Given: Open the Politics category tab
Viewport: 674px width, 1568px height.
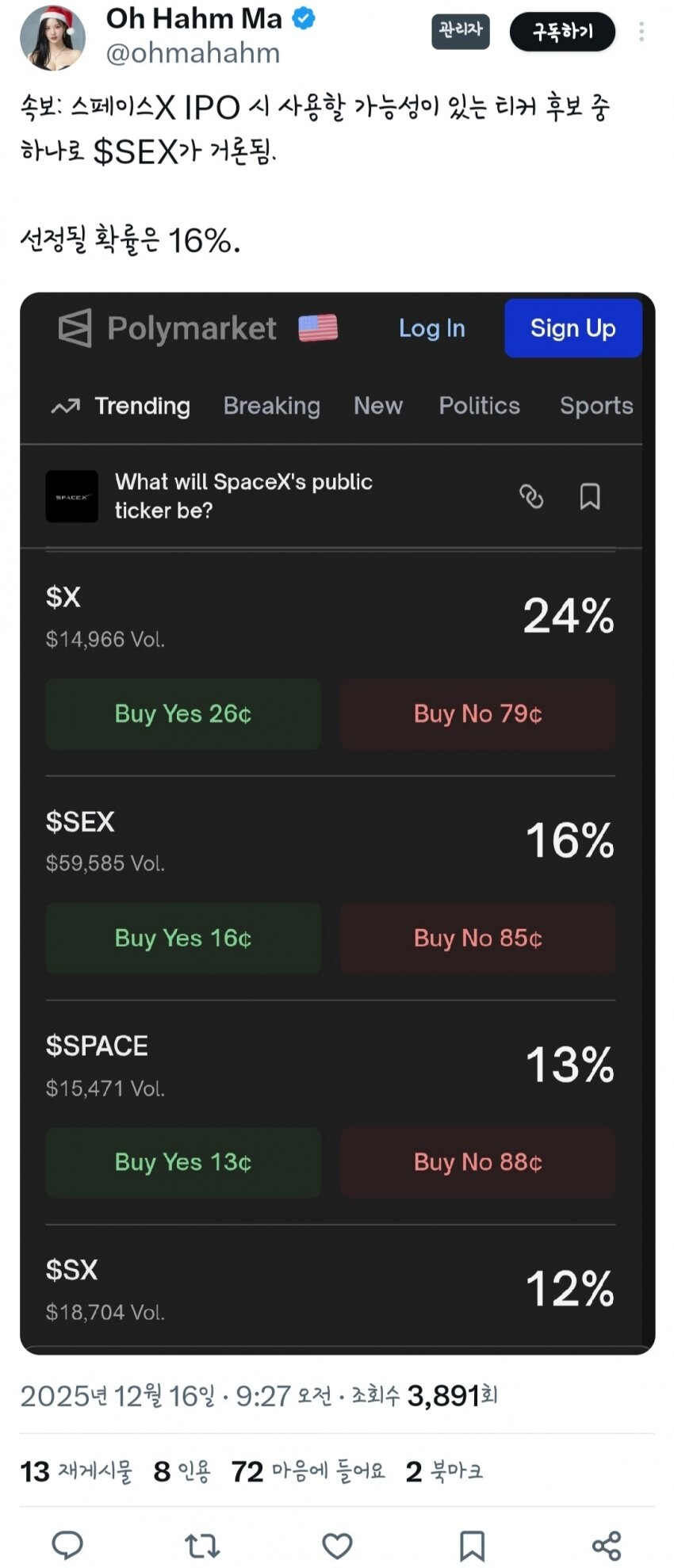Looking at the screenshot, I should (479, 406).
